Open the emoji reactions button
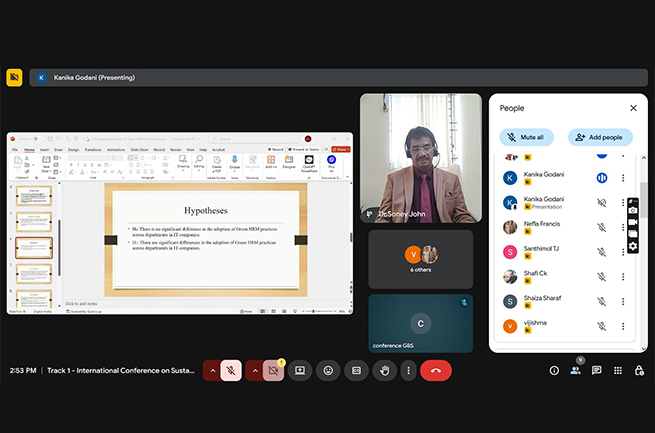 point(328,370)
